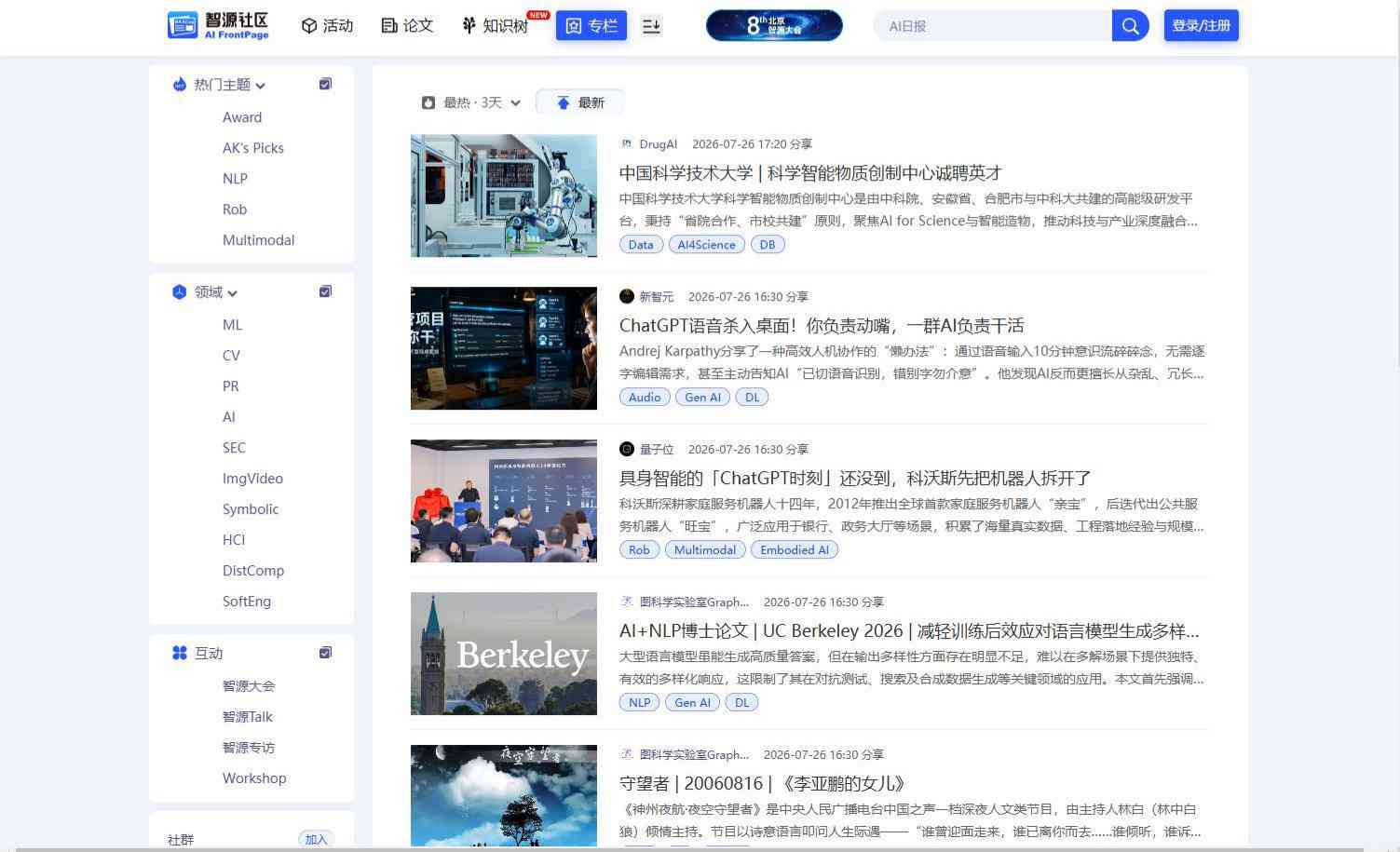Click the 加入 button beside 社群
The image size is (1400, 852).
coord(317,840)
